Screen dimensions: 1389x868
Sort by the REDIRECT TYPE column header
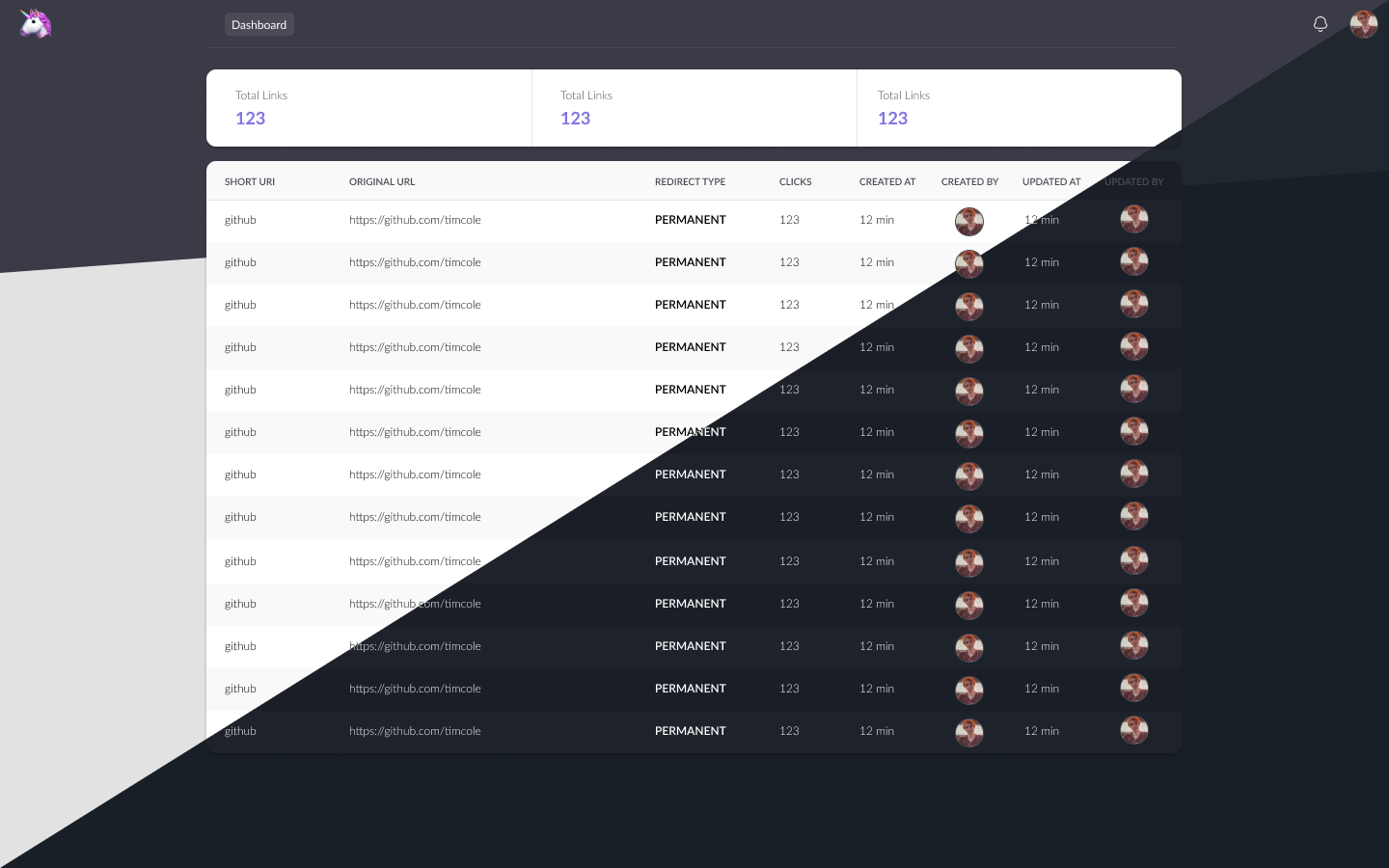click(691, 181)
